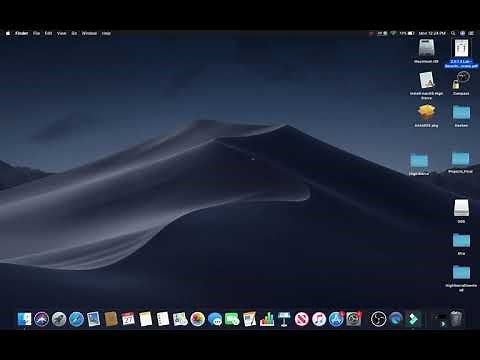This screenshot has height=360, width=480.
Task: Open the Notes app in Dock
Action: 146,319
